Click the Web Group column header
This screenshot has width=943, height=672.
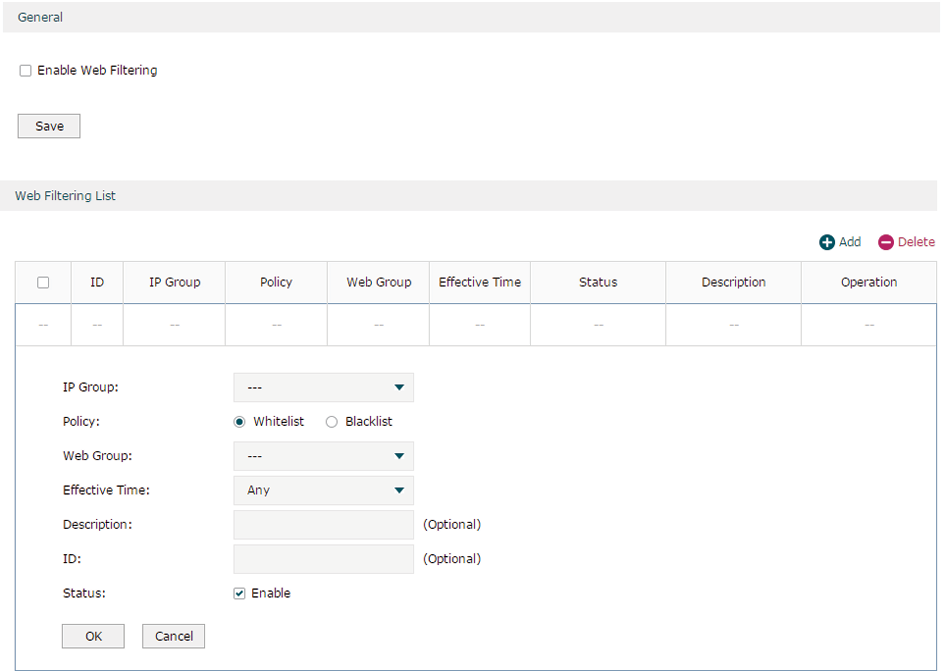click(378, 282)
